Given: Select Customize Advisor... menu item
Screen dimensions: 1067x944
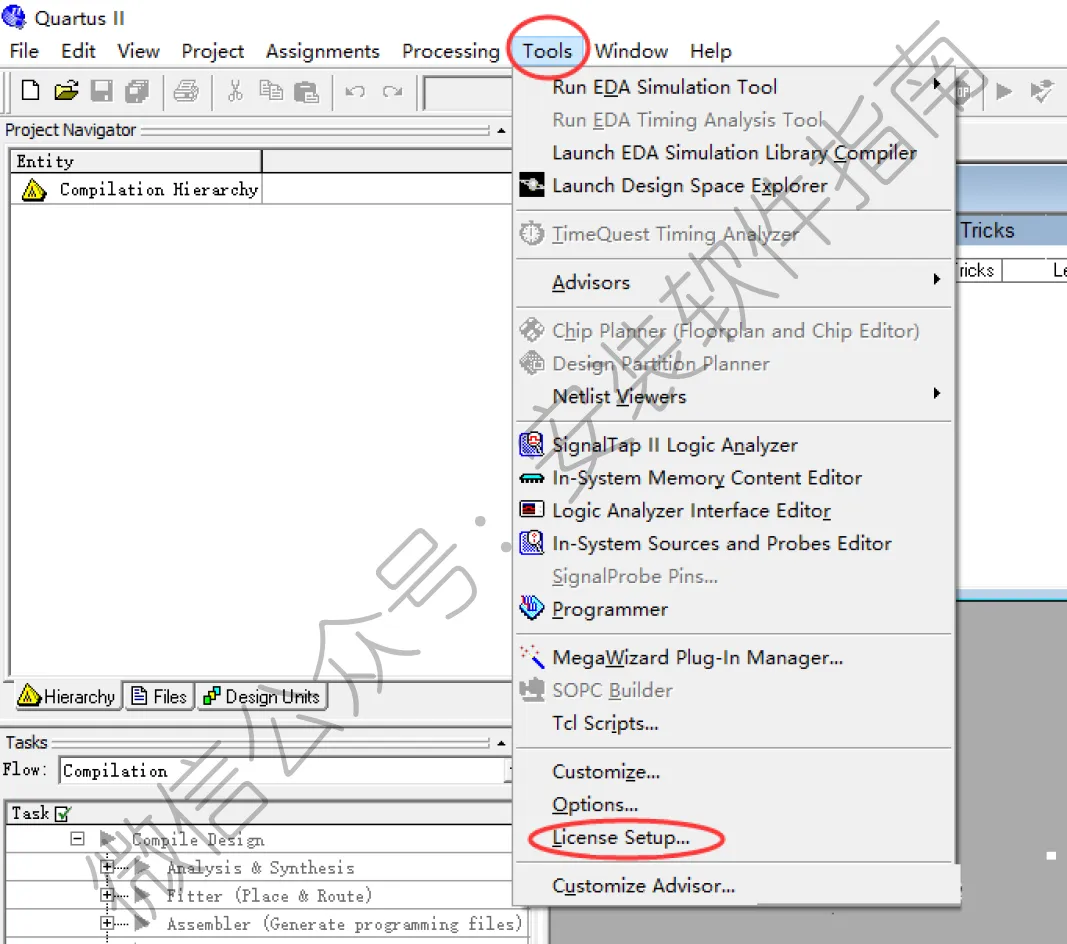Looking at the screenshot, I should click(x=643, y=885).
